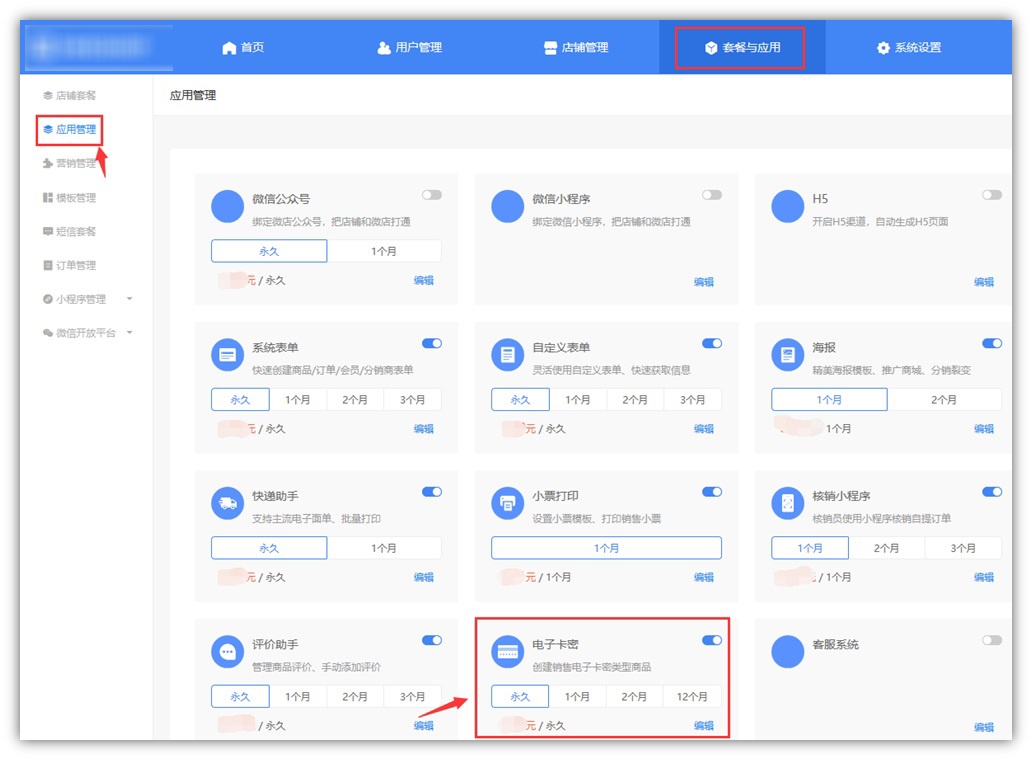Click the 电子卡密 card icon
This screenshot has width=1032, height=760.
[x=508, y=652]
